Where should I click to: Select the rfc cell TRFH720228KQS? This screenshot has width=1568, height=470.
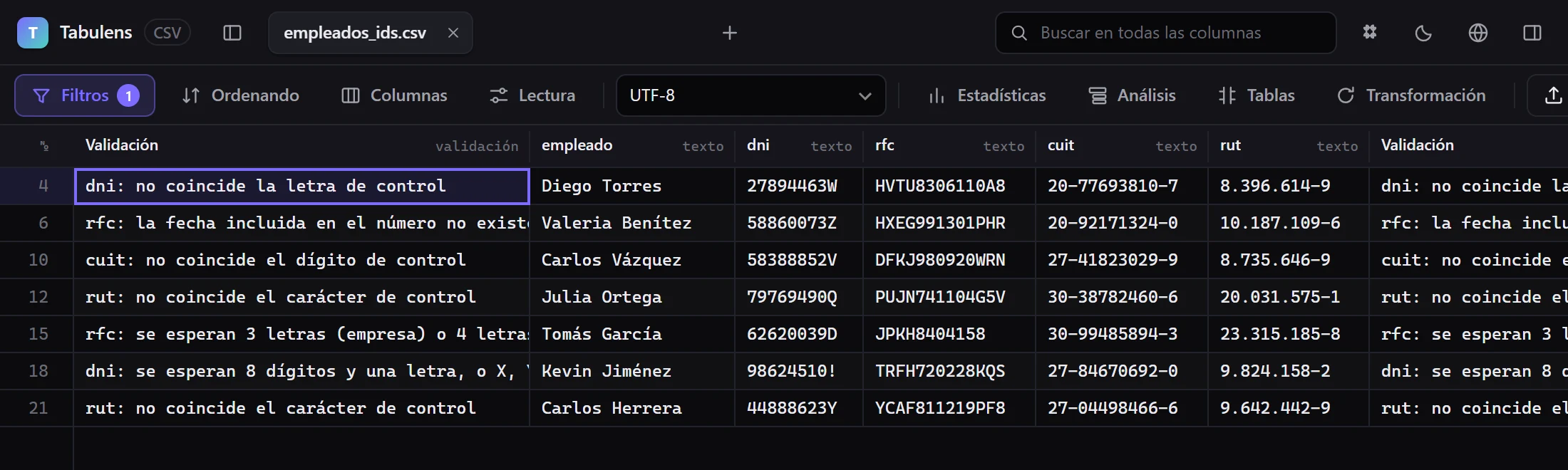click(949, 371)
